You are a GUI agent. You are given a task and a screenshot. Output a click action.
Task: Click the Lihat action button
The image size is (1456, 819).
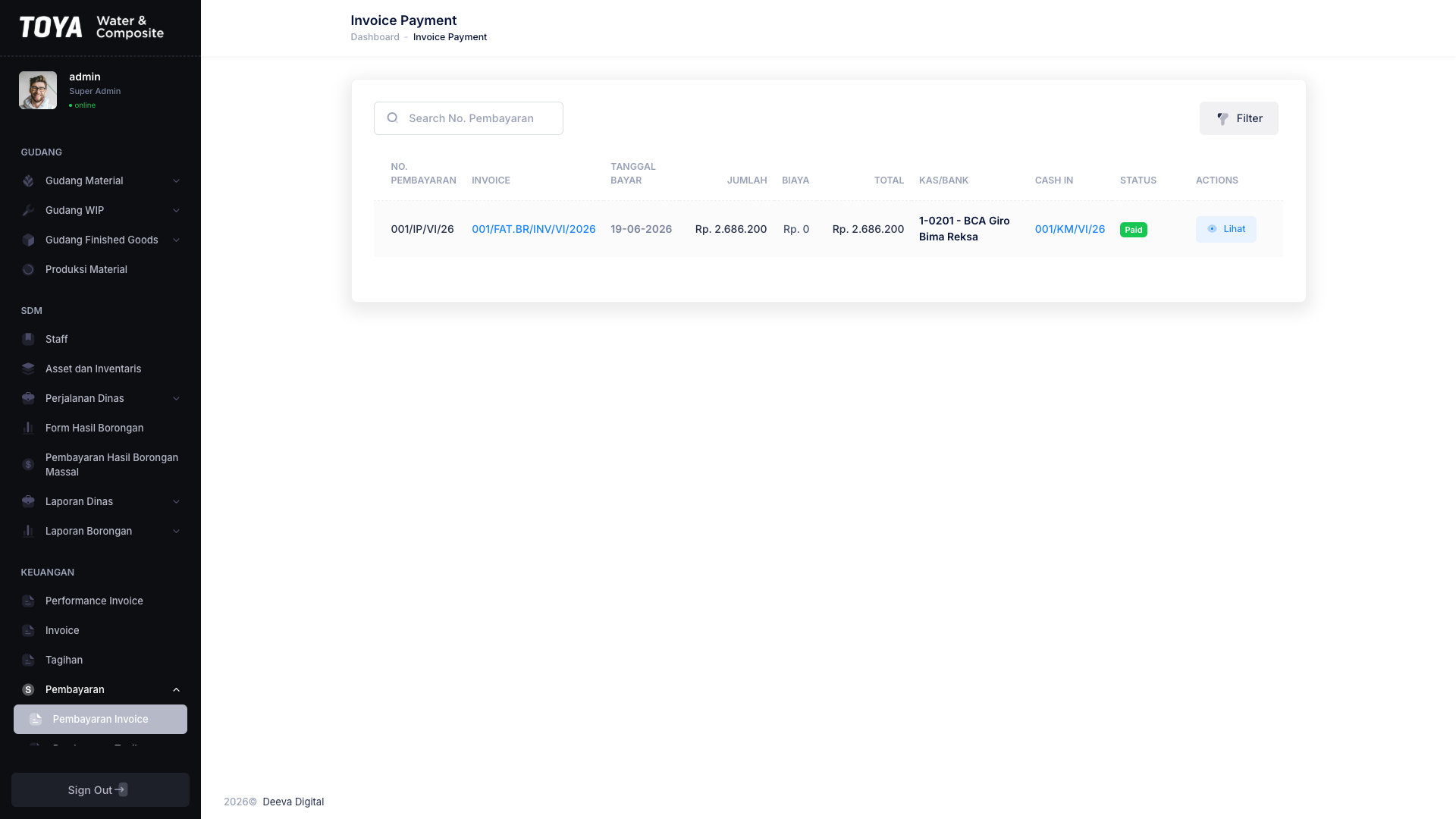[x=1225, y=229]
